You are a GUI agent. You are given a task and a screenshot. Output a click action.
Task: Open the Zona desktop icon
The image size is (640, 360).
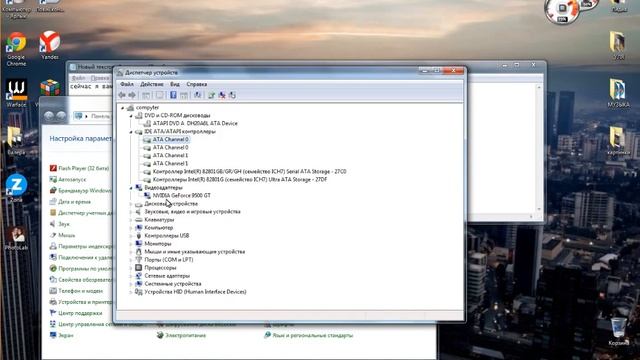pyautogui.click(x=16, y=185)
